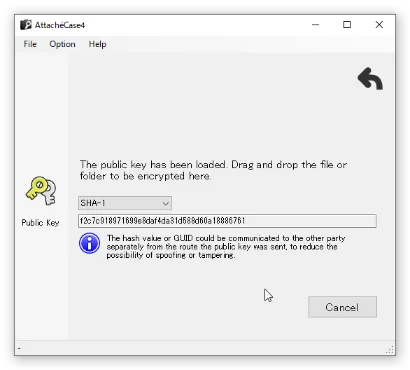Viewport: 410px width, 370px height.
Task: Open the Help menu
Action: tap(97, 44)
